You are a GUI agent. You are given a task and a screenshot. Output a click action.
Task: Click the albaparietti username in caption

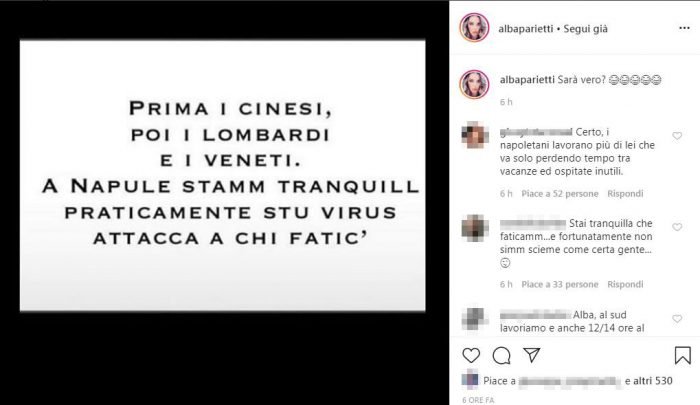point(527,80)
